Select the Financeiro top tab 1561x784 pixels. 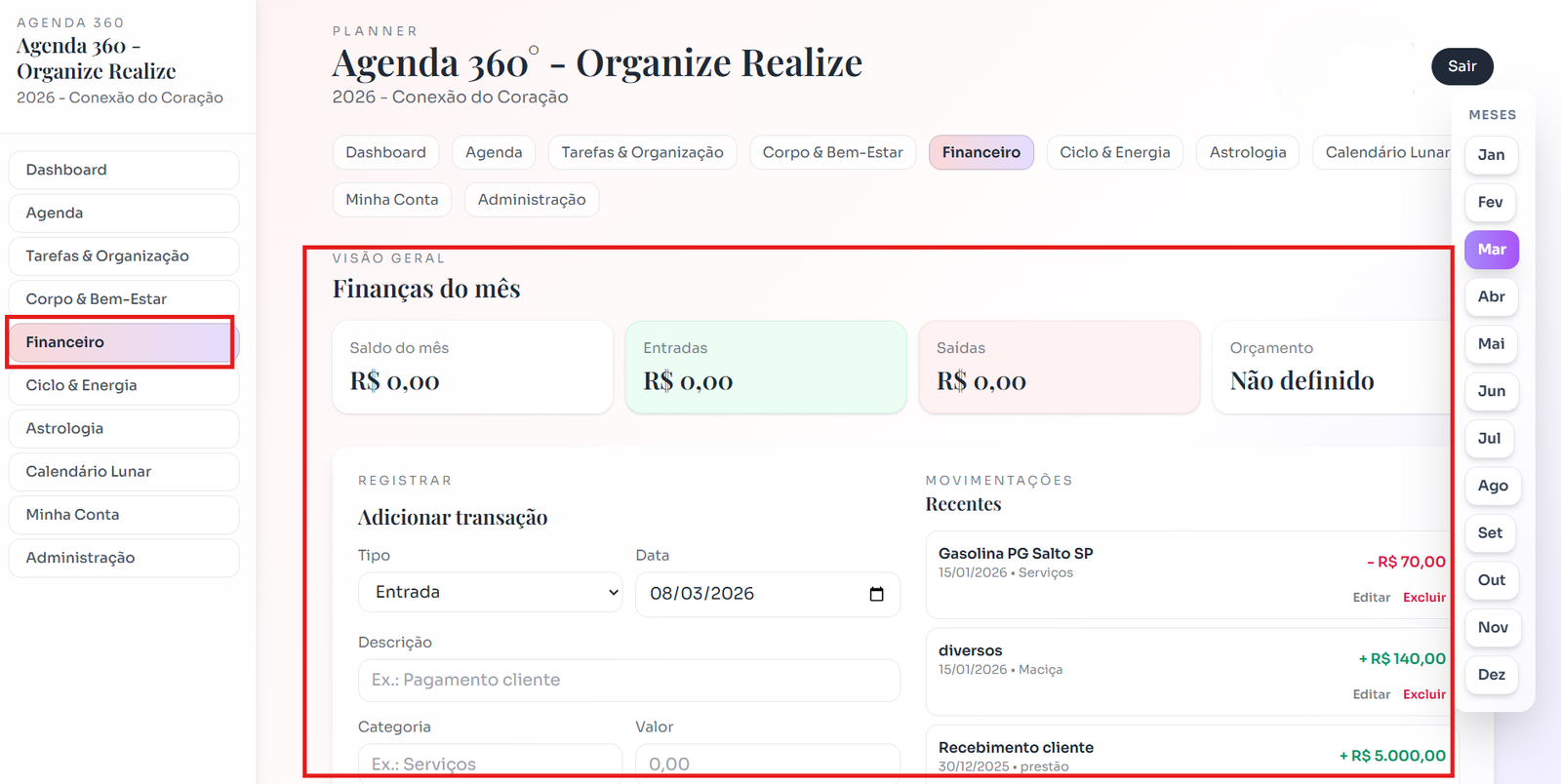point(981,152)
